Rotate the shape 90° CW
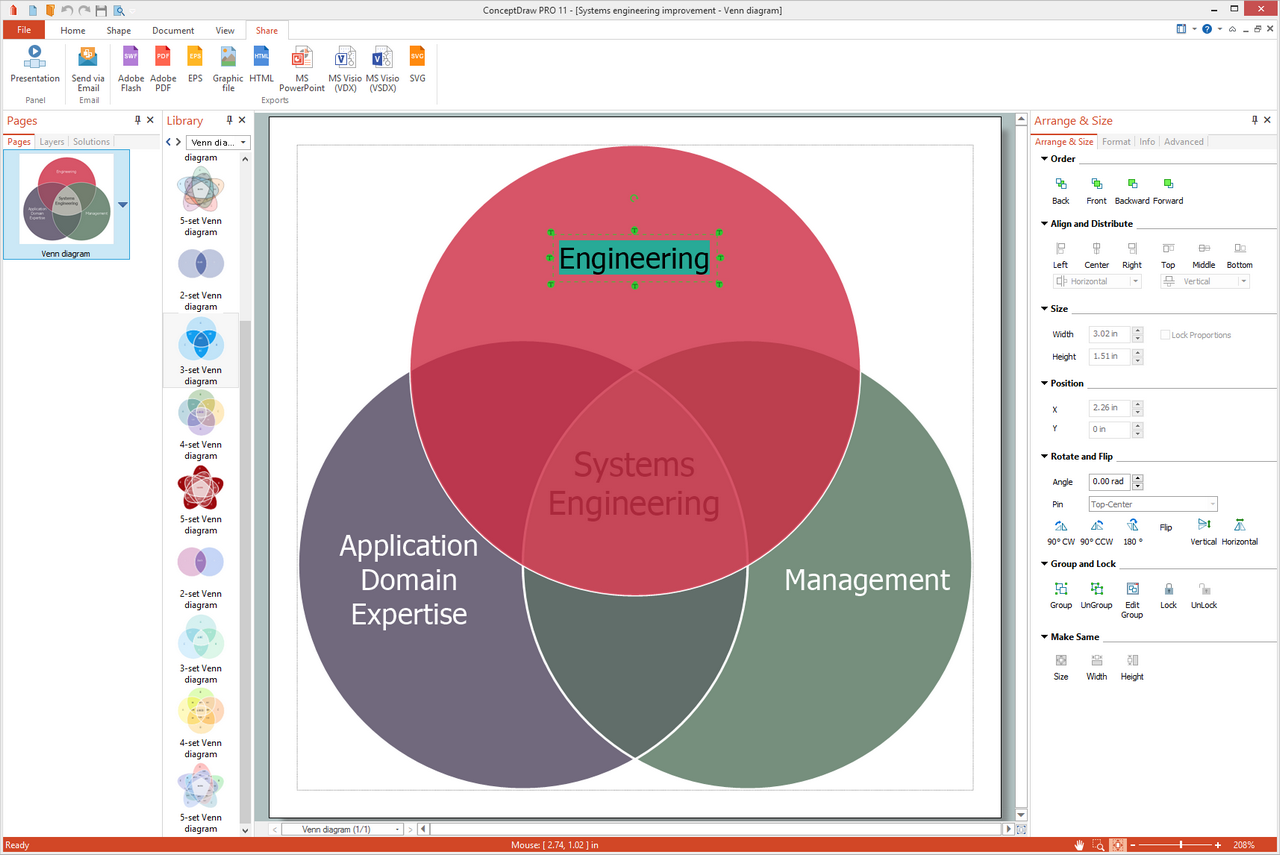The image size is (1280, 855). [1060, 531]
